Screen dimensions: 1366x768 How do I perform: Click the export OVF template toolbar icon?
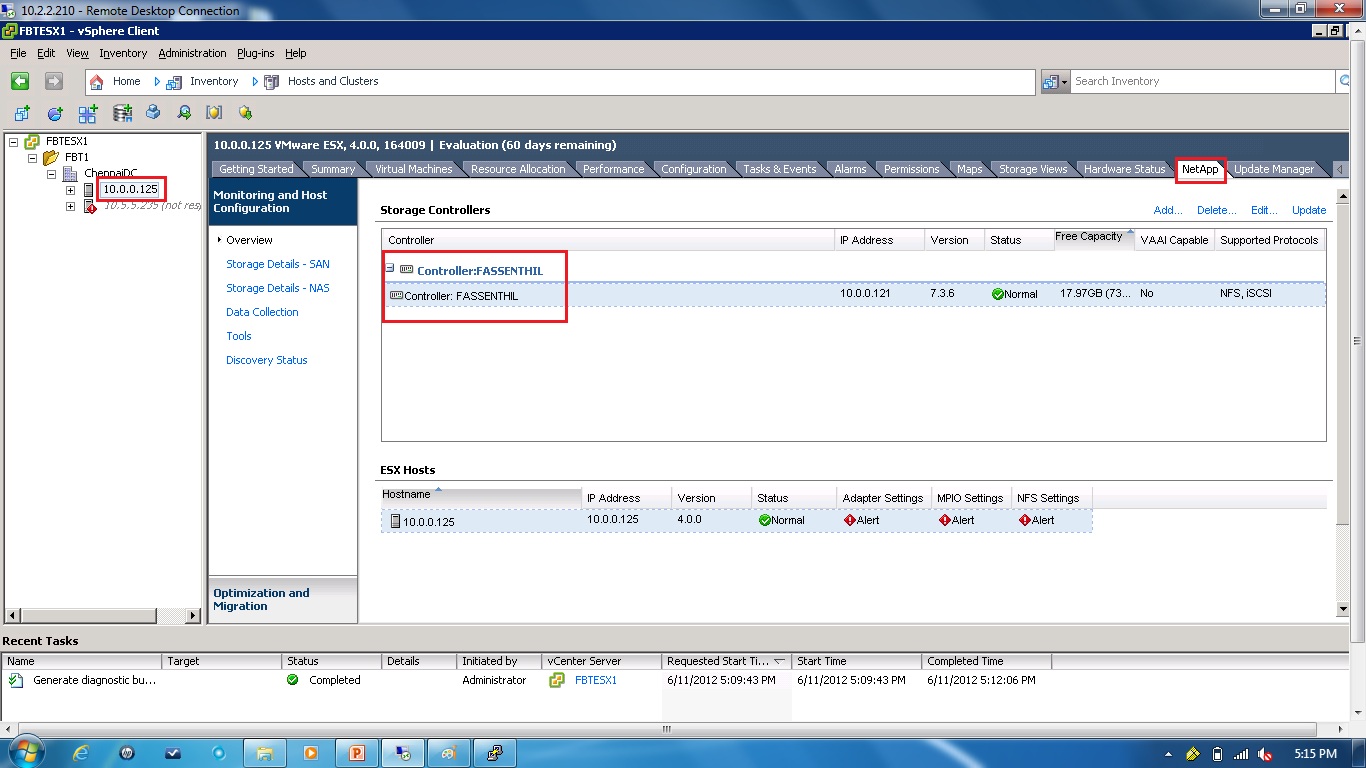pyautogui.click(x=153, y=113)
